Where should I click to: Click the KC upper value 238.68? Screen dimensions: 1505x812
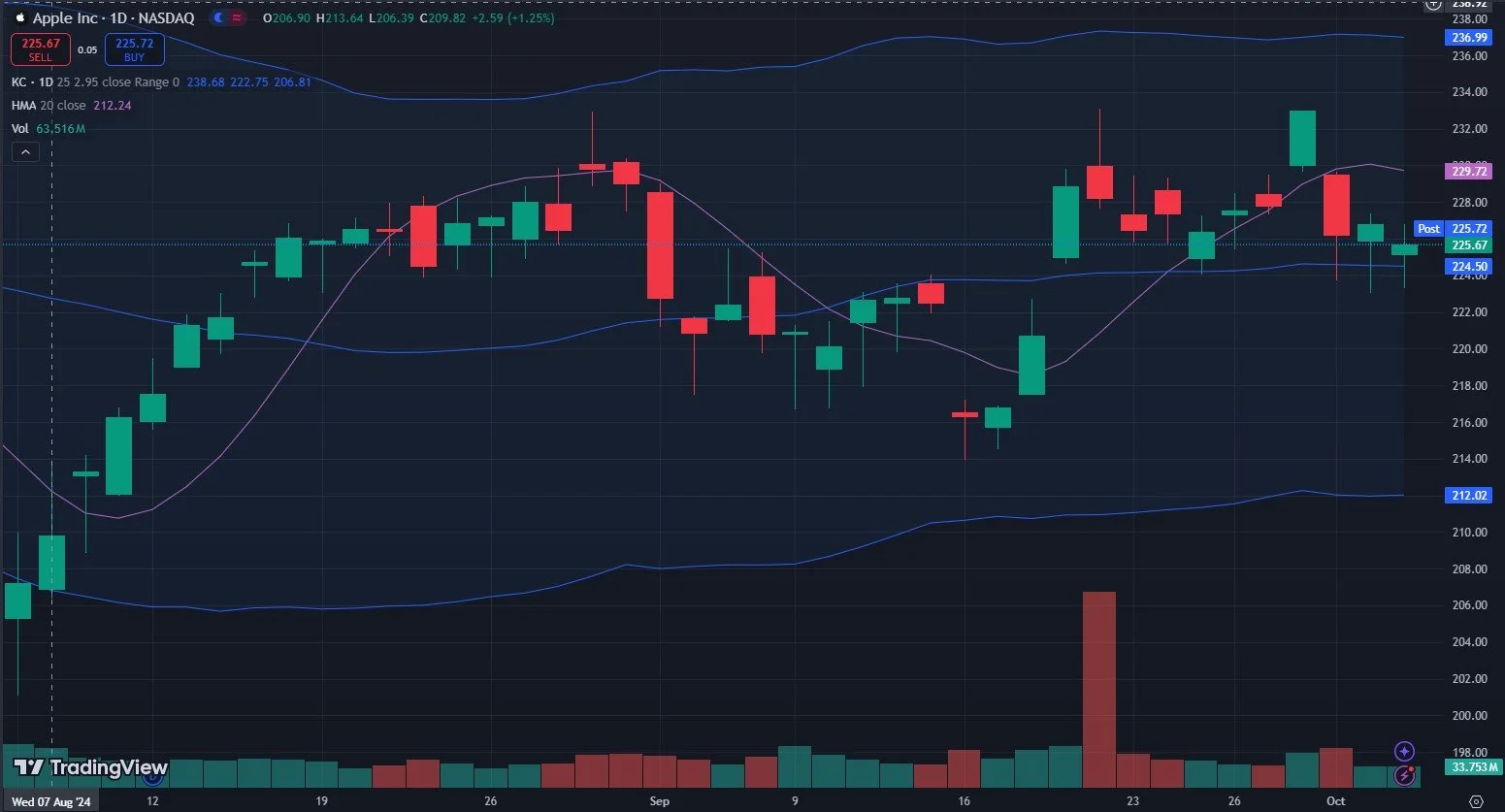206,82
